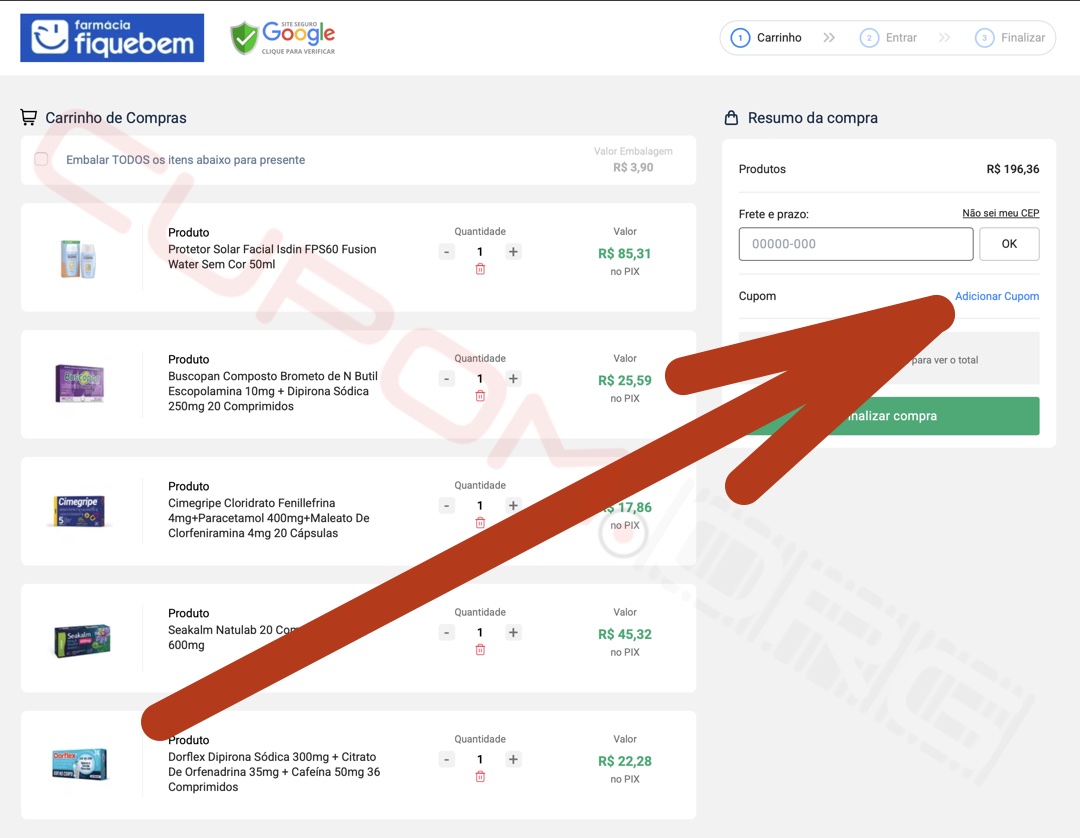Open the 'Cimegripe Cloridrato Fenillefrina' product name
Screen dimensions: 1080x838
tap(269, 518)
